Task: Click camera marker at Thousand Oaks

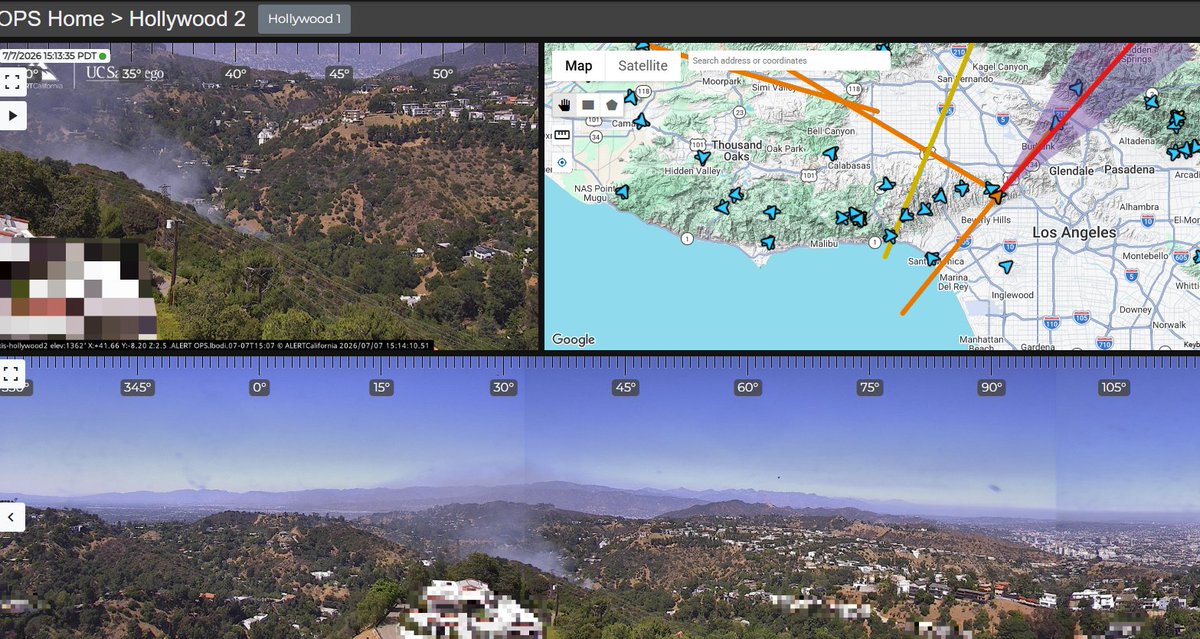Action: click(x=702, y=157)
